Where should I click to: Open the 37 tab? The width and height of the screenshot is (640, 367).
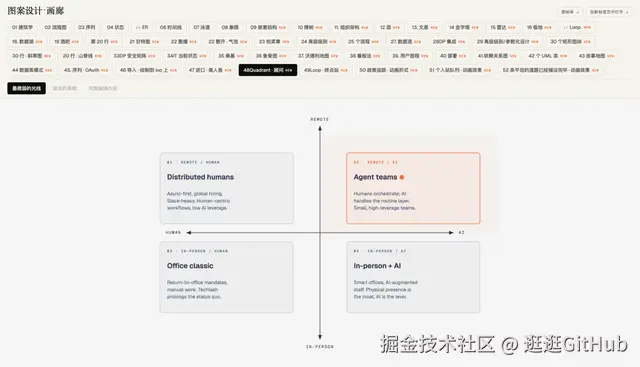pyautogui.click(x=318, y=56)
